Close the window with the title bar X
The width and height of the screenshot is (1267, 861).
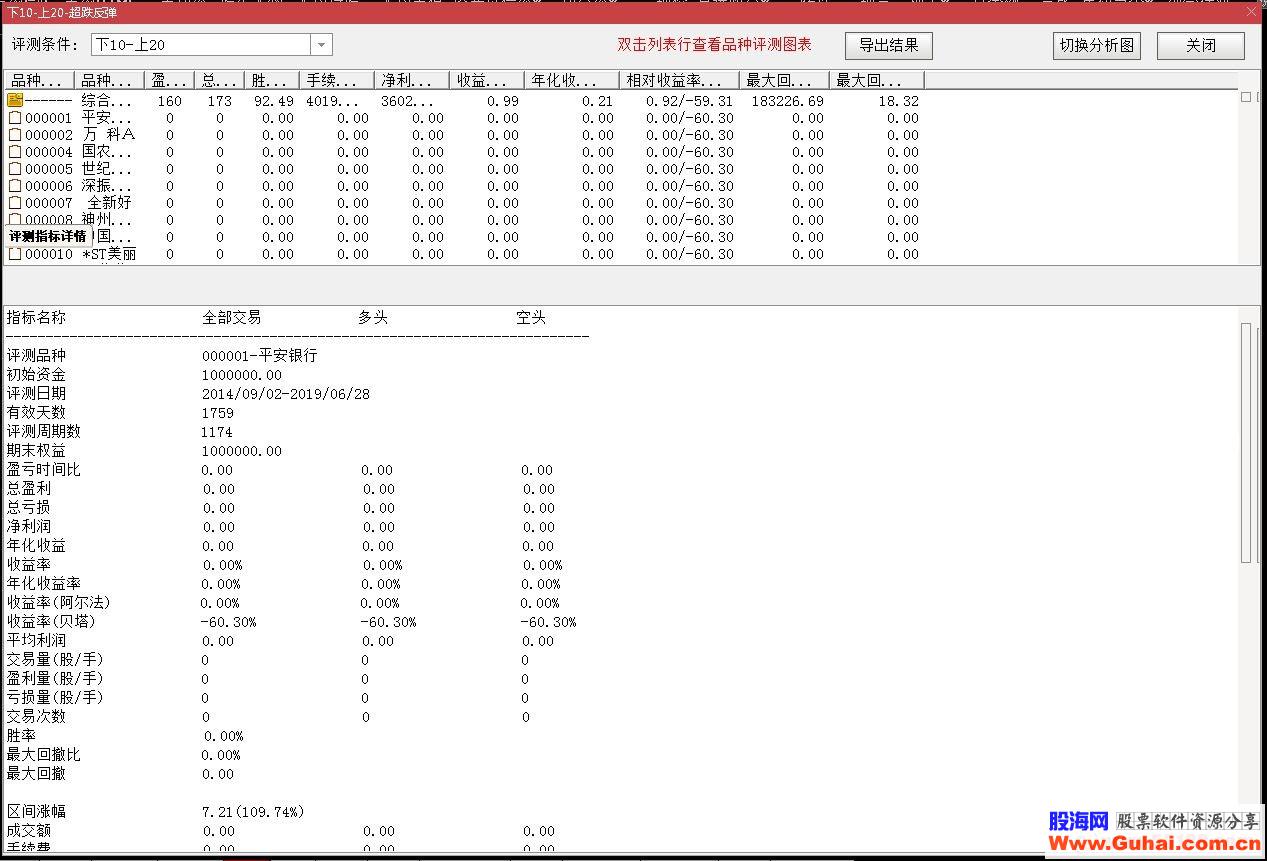[1251, 12]
